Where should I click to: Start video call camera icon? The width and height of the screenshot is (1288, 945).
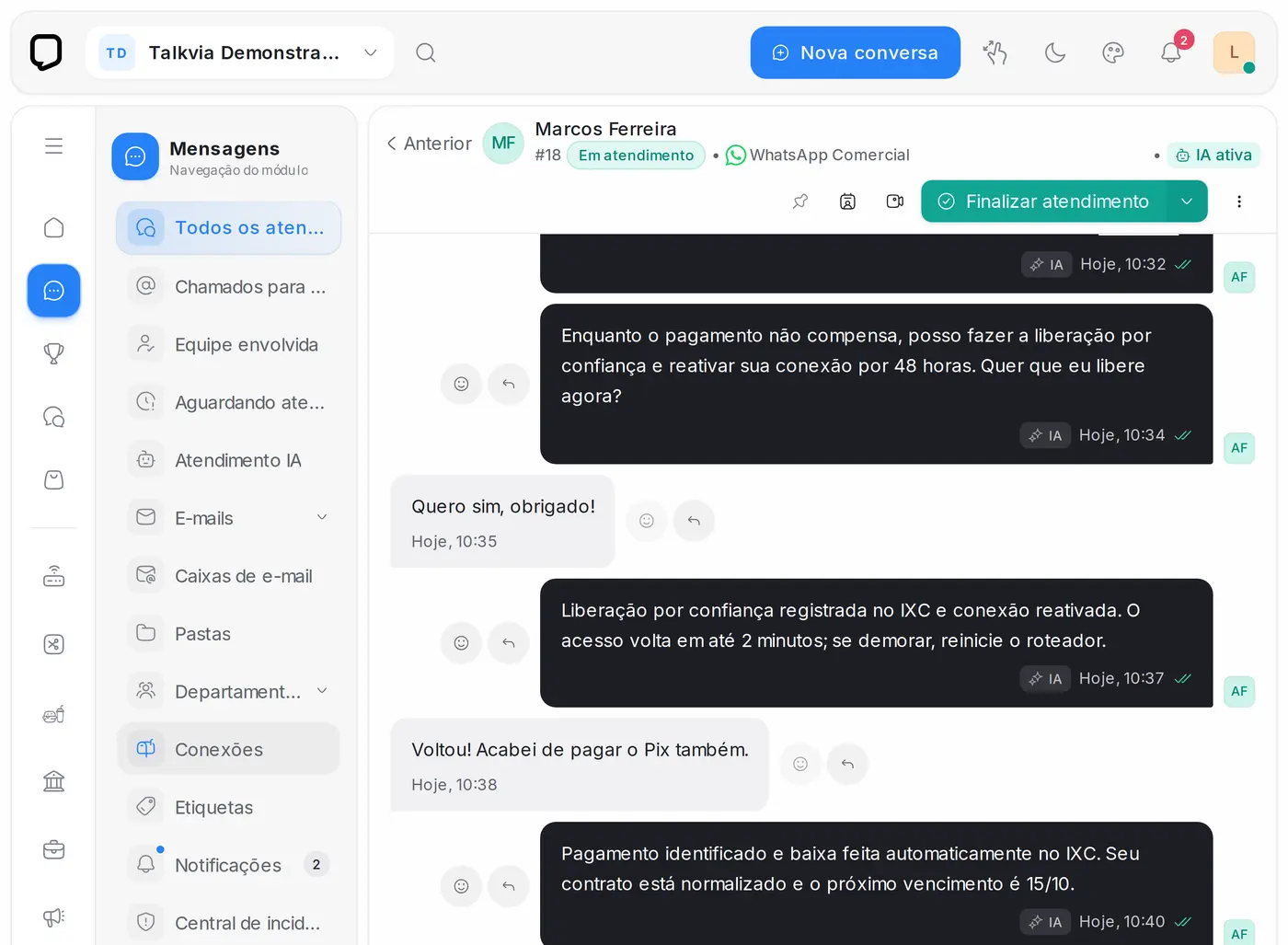pyautogui.click(x=894, y=202)
